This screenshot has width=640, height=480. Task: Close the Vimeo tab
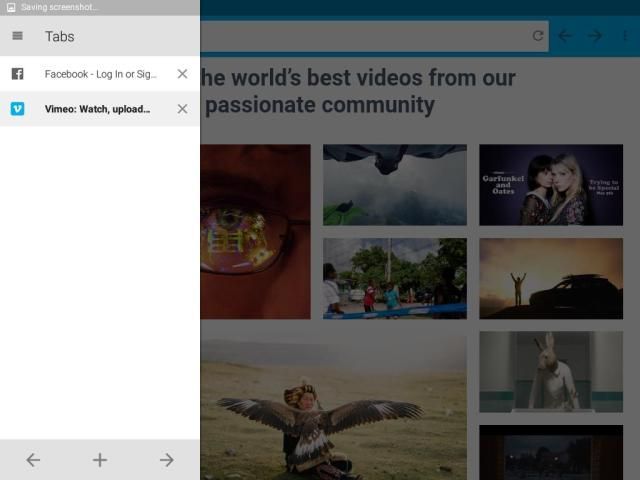182,109
